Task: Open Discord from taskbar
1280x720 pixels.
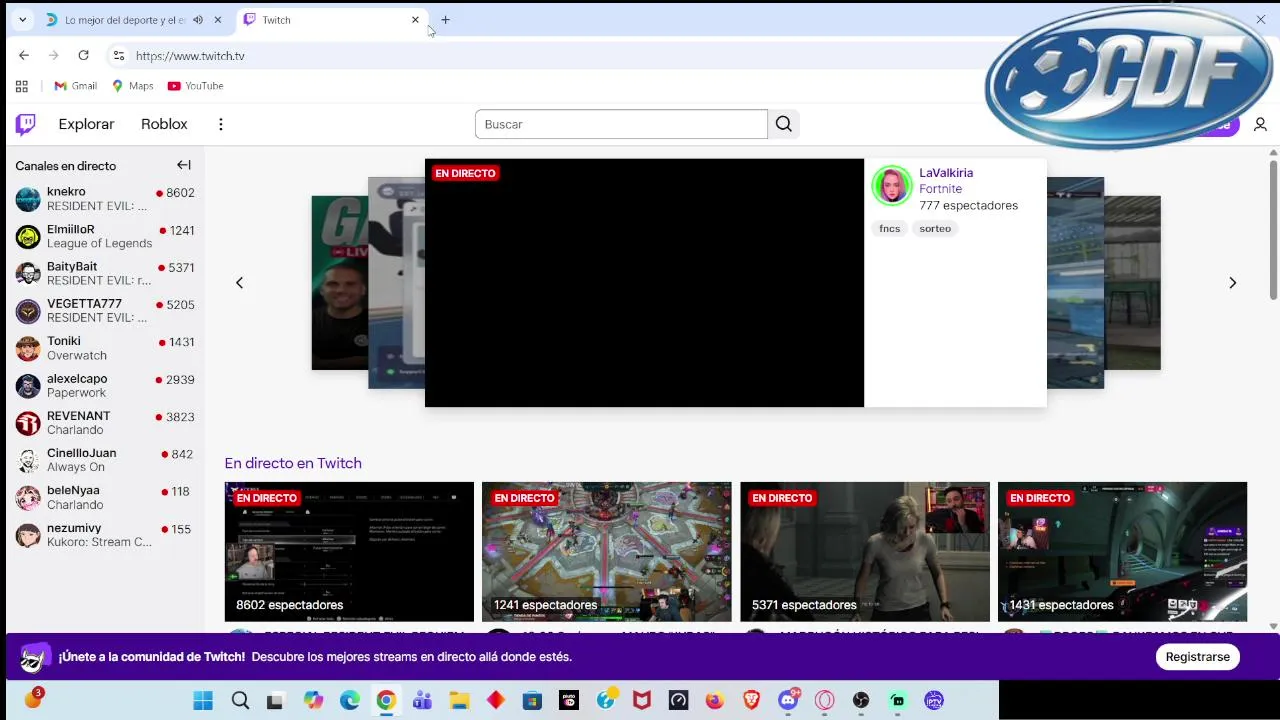Action: [788, 701]
